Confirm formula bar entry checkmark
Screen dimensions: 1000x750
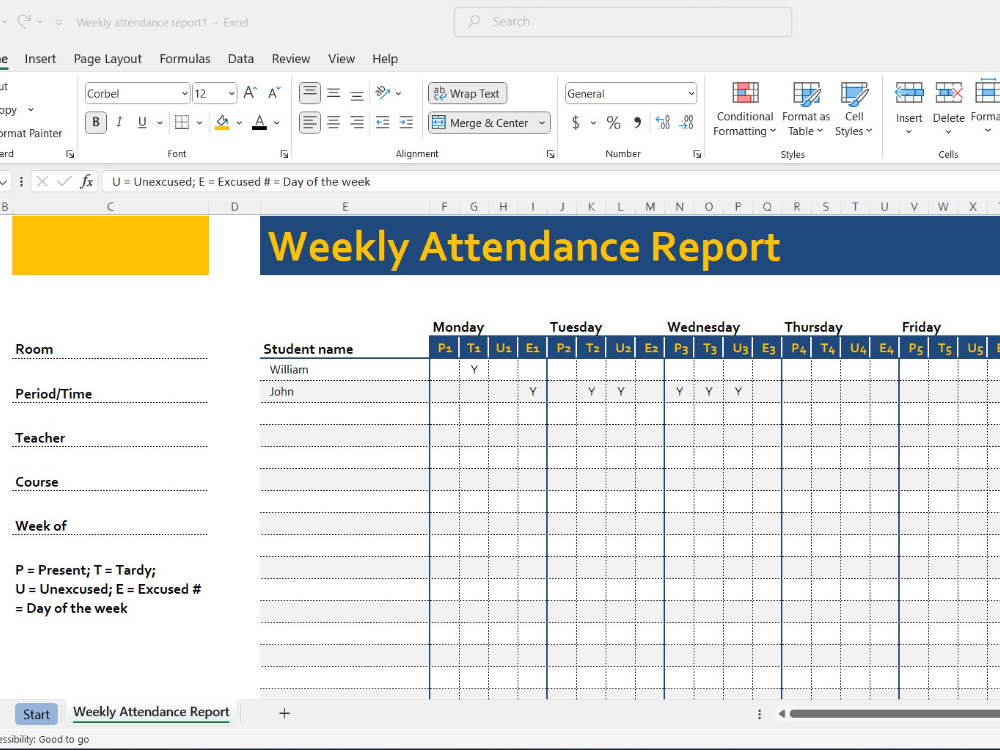pyautogui.click(x=64, y=182)
